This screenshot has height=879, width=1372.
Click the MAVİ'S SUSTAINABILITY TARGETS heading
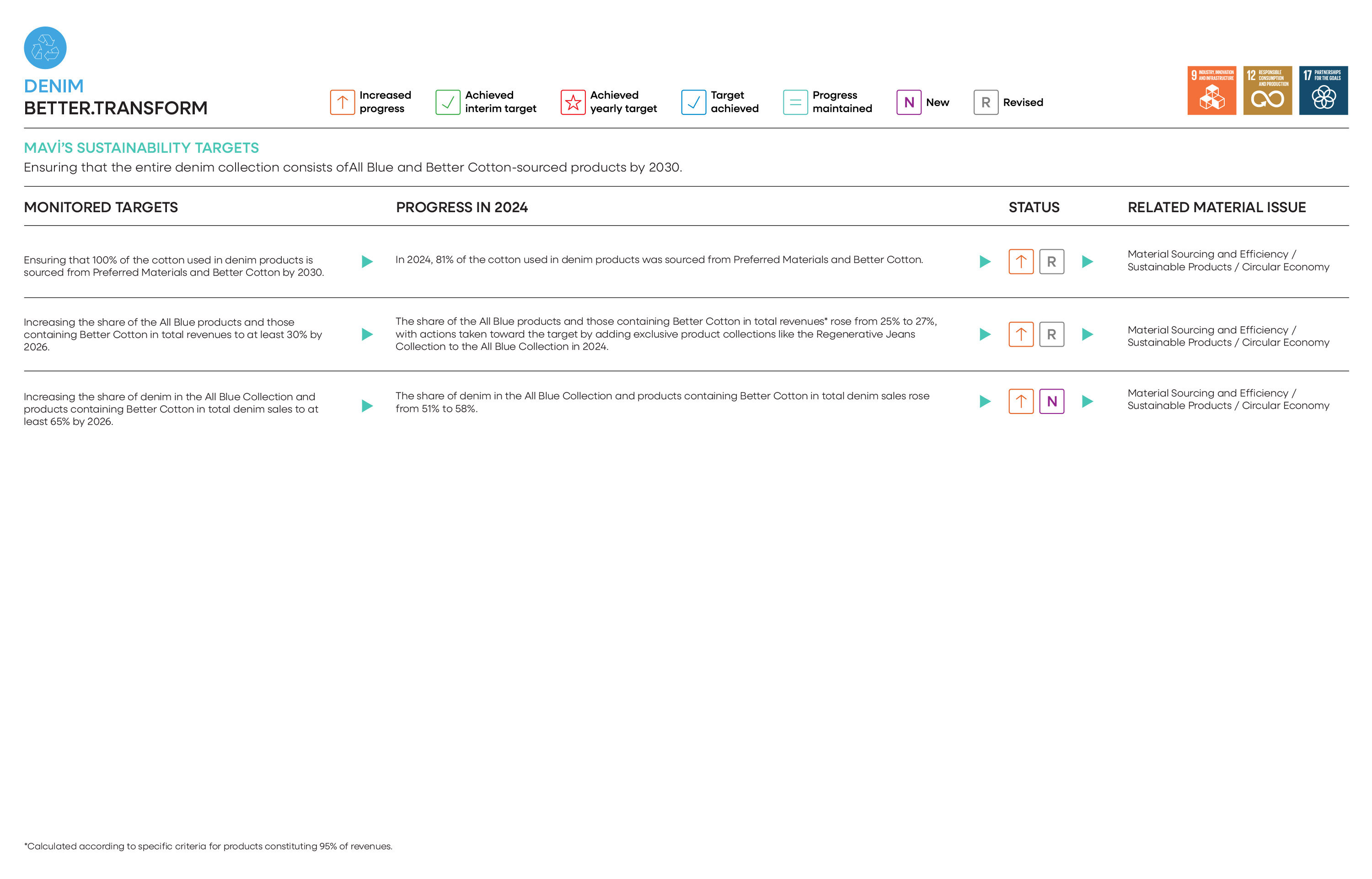point(141,148)
